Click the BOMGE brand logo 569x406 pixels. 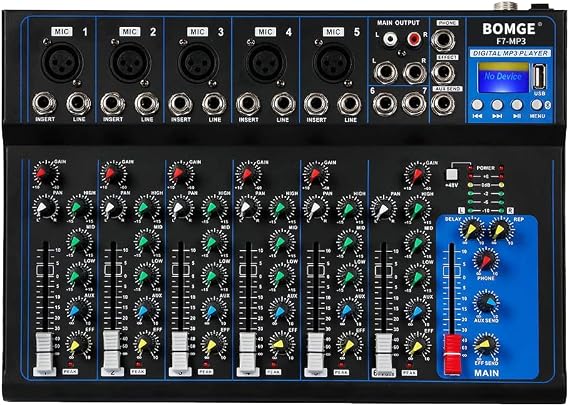(x=509, y=29)
